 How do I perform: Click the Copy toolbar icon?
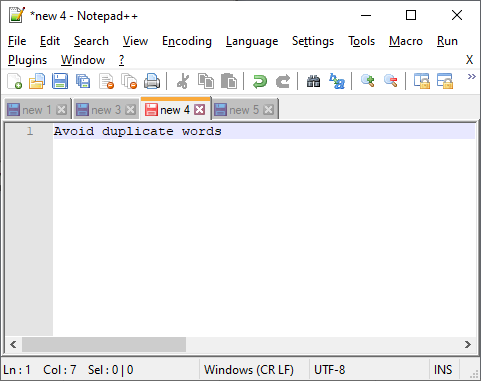(206, 81)
